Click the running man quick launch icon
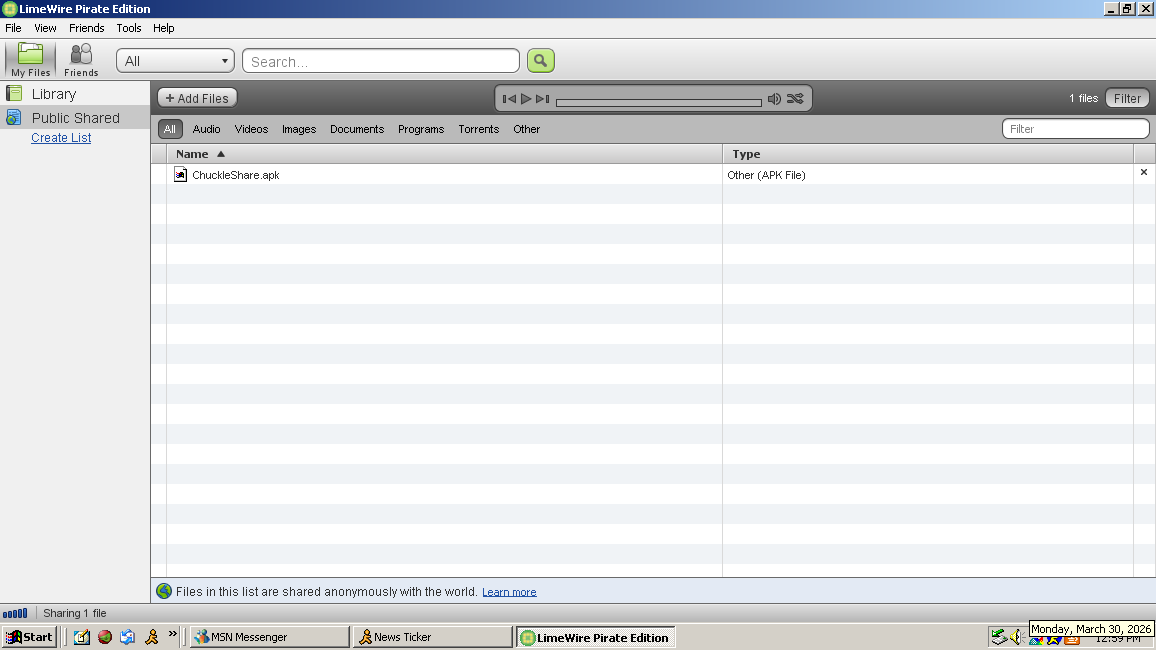1156x650 pixels. [x=152, y=637]
